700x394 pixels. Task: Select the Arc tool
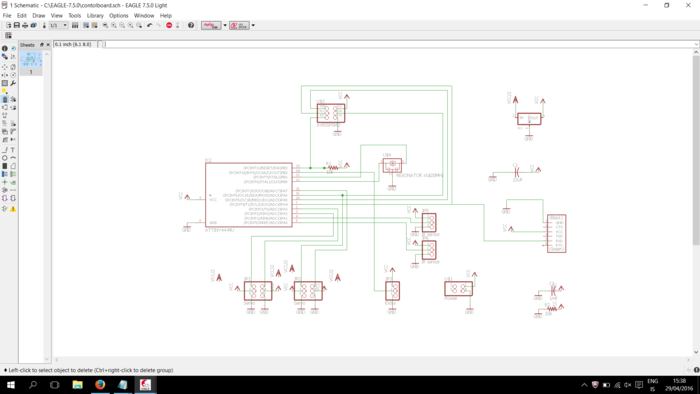[13, 158]
